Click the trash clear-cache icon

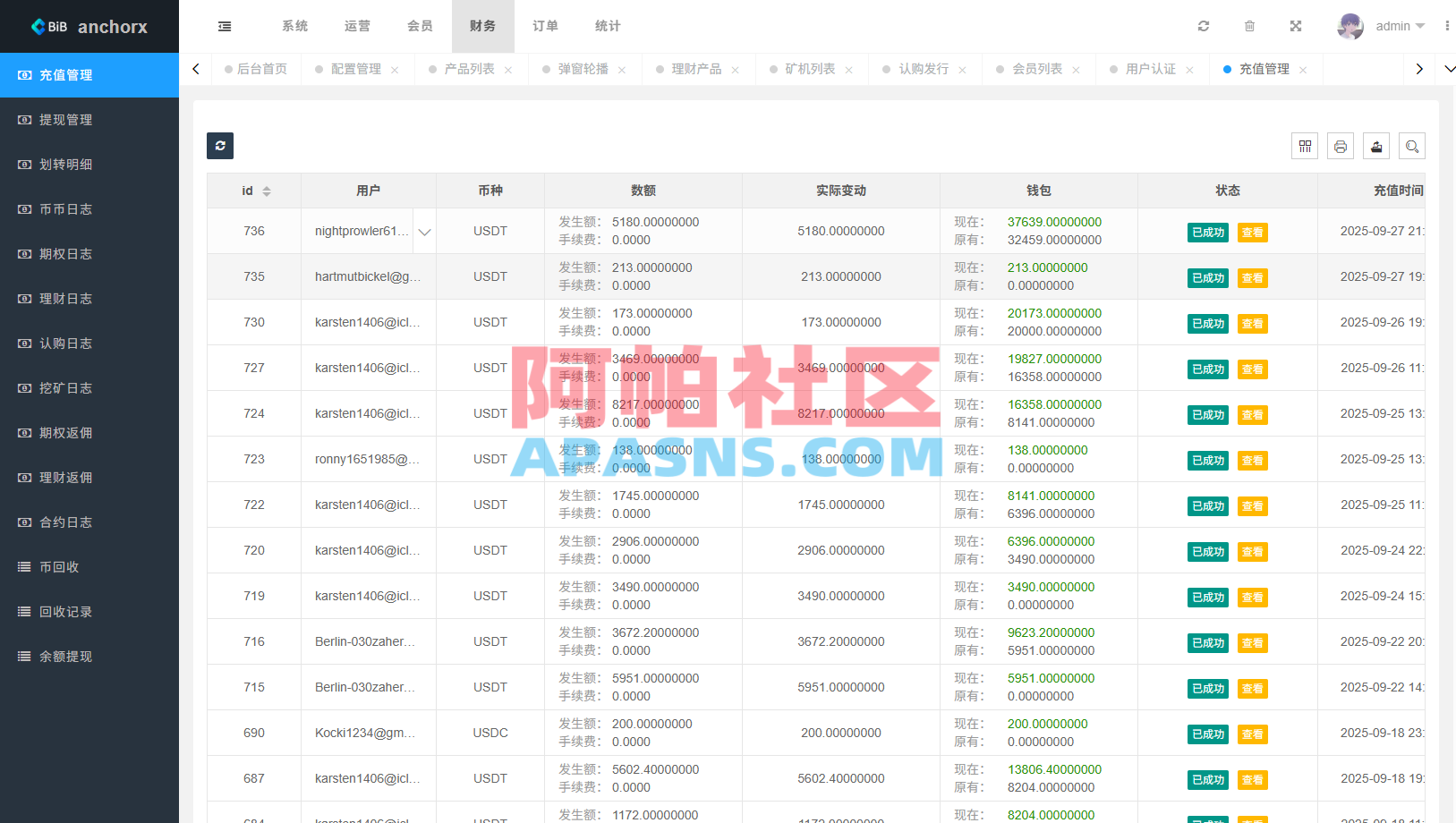tap(1249, 26)
